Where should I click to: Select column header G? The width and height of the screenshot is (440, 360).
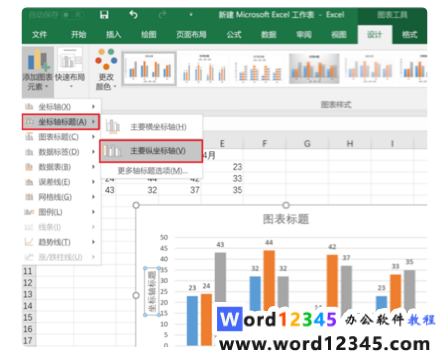click(307, 144)
